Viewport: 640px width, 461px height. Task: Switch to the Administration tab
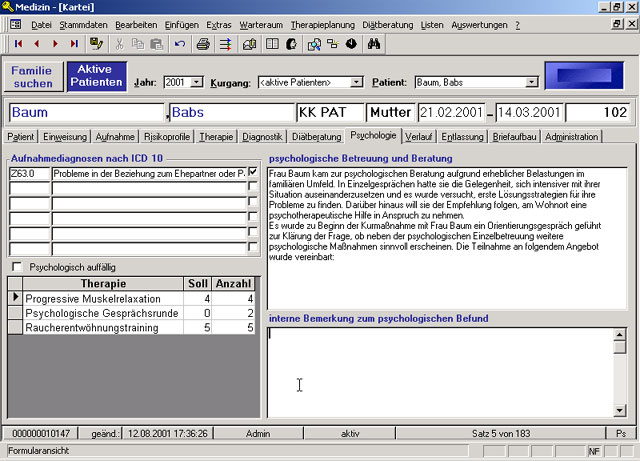tap(571, 136)
